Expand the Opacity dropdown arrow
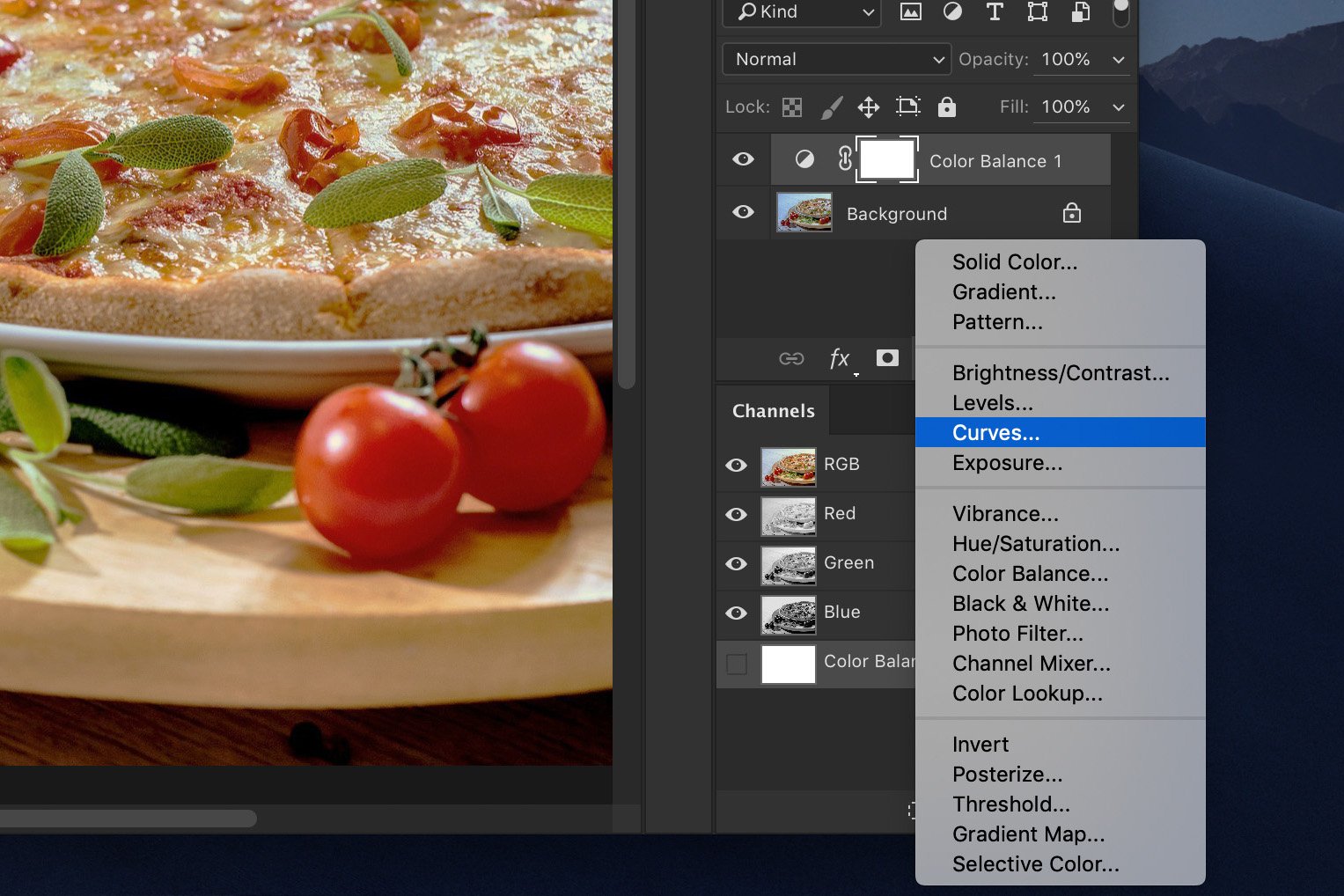This screenshot has width=1344, height=896. (x=1118, y=59)
